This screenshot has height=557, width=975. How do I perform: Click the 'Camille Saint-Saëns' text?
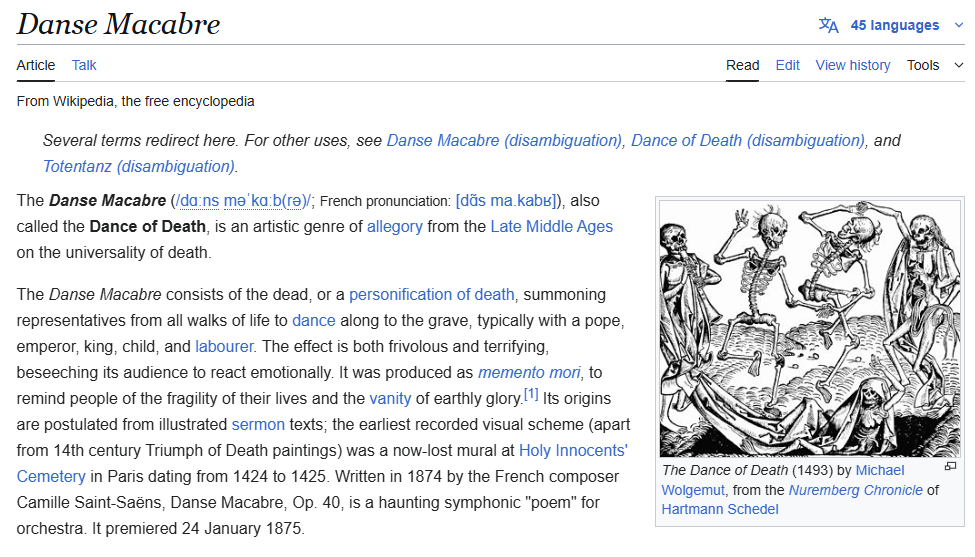pos(90,502)
